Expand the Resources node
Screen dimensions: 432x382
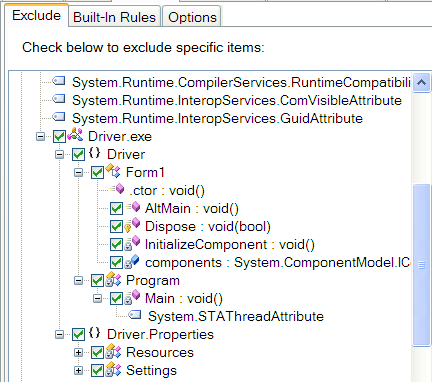[78, 352]
